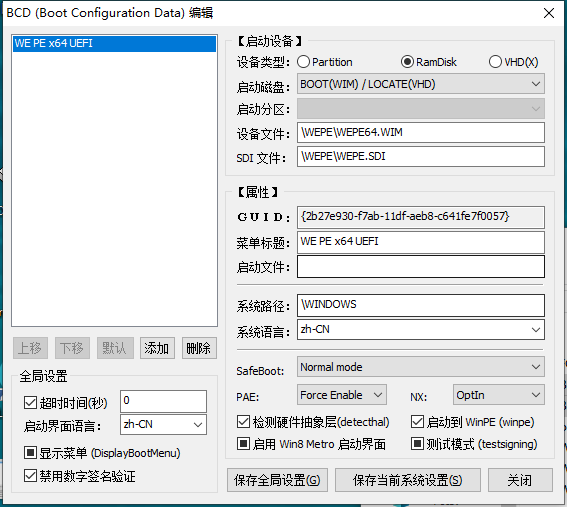Click the 下移 button

point(72,348)
